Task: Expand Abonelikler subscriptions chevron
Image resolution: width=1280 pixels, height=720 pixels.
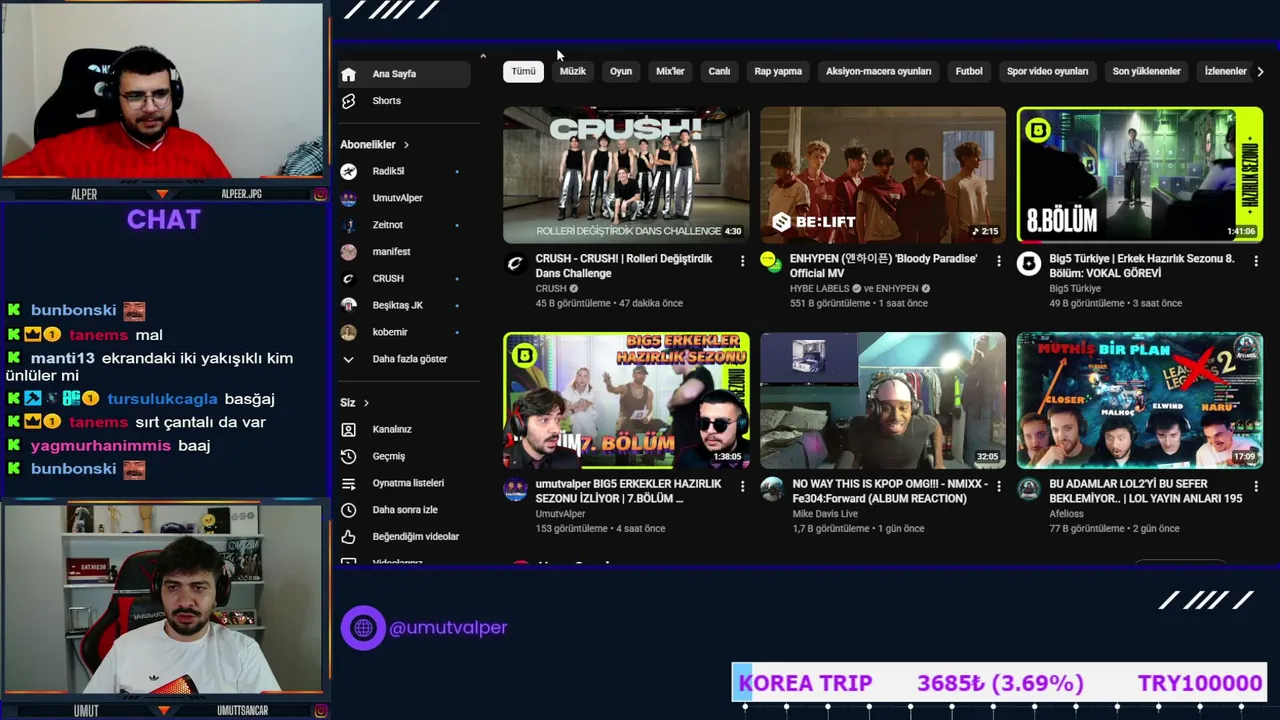Action: [x=406, y=145]
